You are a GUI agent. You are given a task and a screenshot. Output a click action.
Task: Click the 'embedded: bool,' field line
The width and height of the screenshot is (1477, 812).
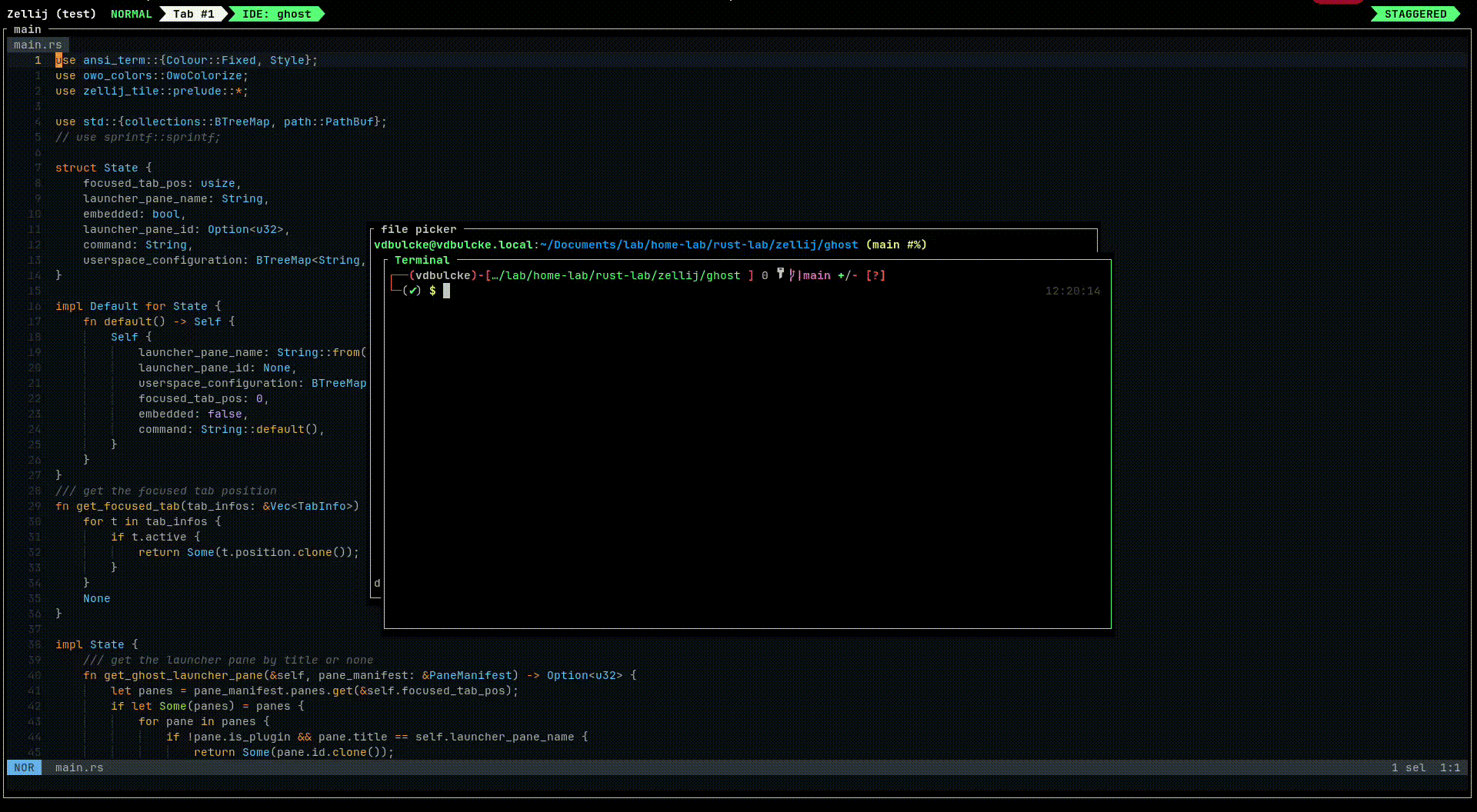pyautogui.click(x=135, y=214)
